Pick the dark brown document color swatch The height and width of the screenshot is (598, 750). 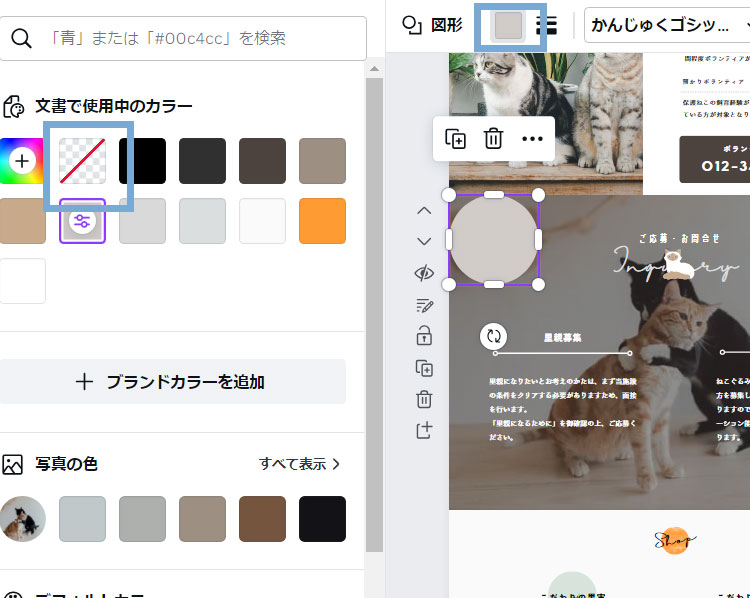(263, 161)
